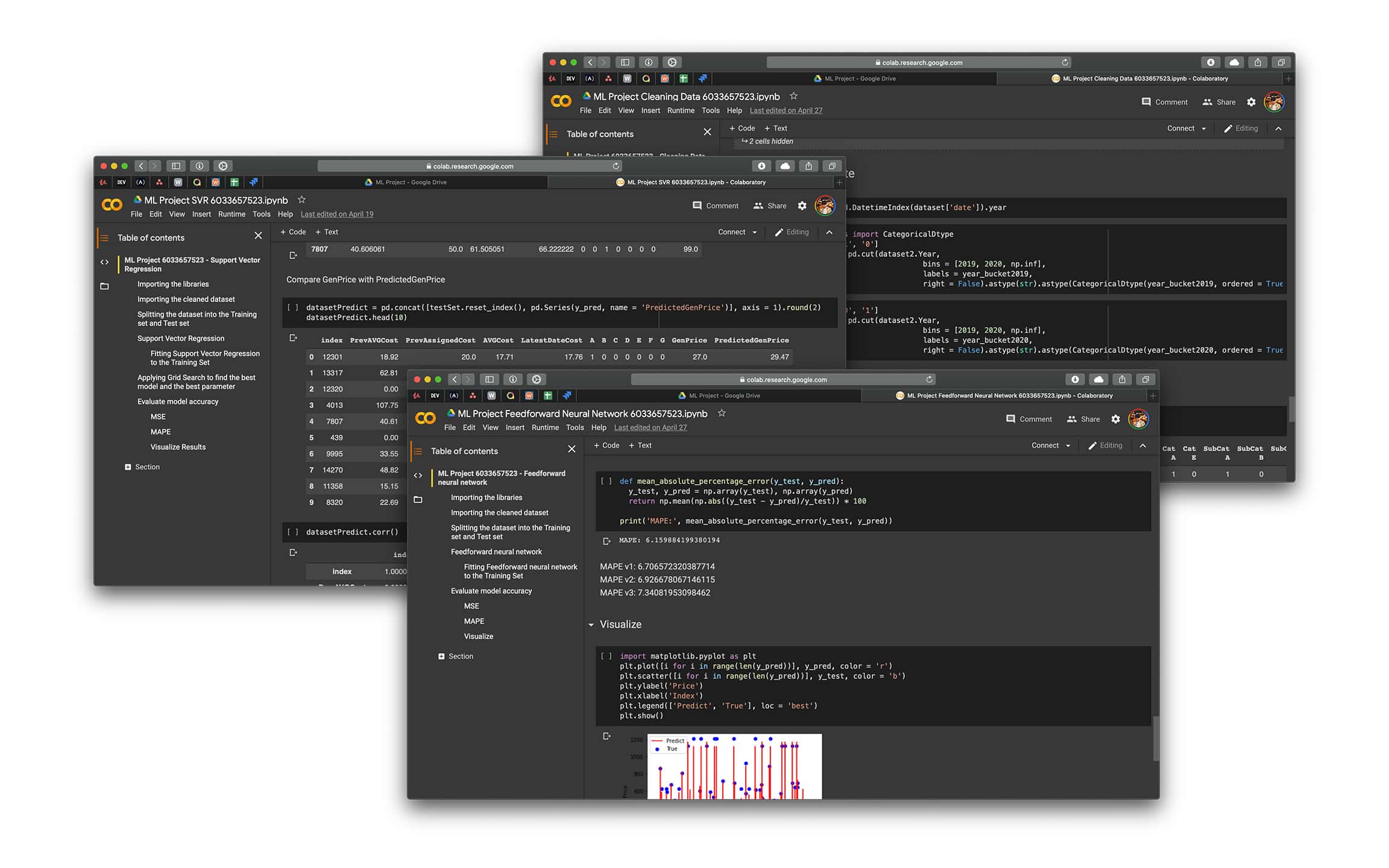Reload page in Feedforward browser address bar
The image size is (1389, 868).
(x=929, y=379)
